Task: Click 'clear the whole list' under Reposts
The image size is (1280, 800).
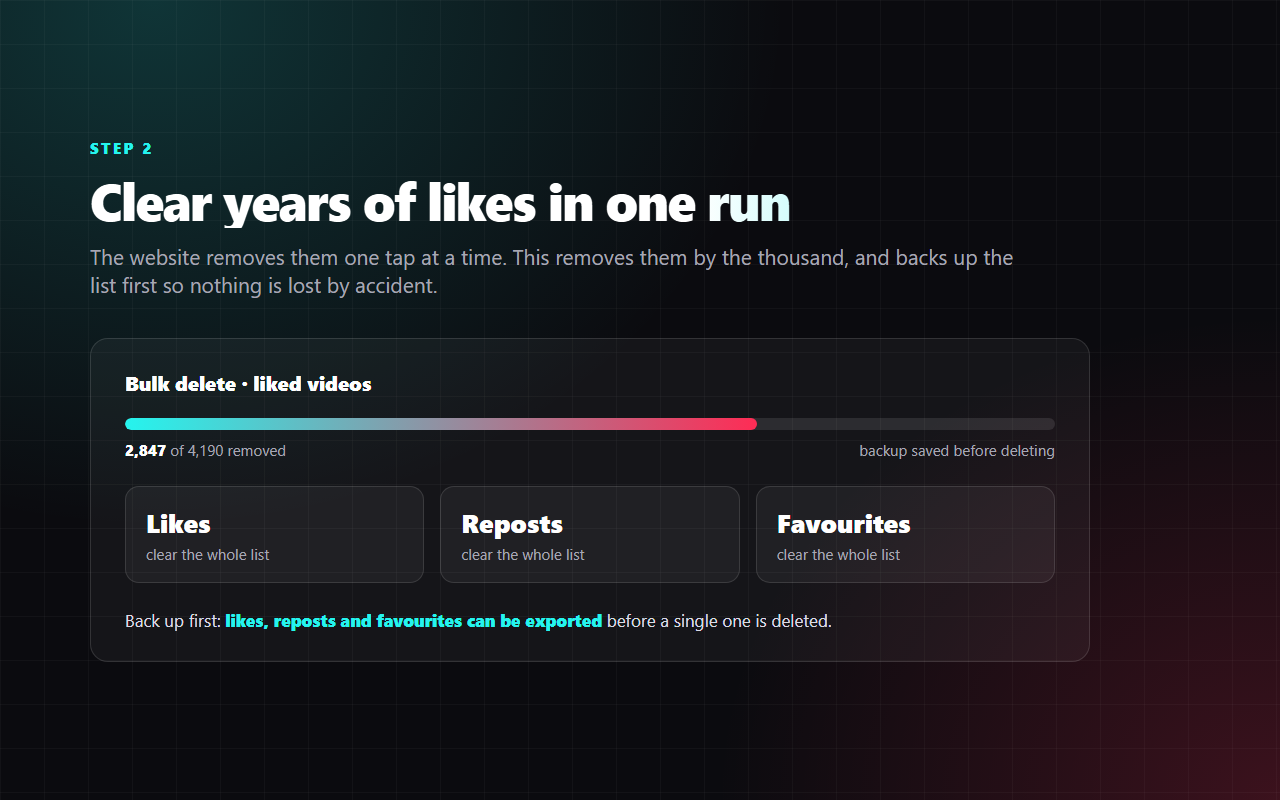Action: click(523, 555)
